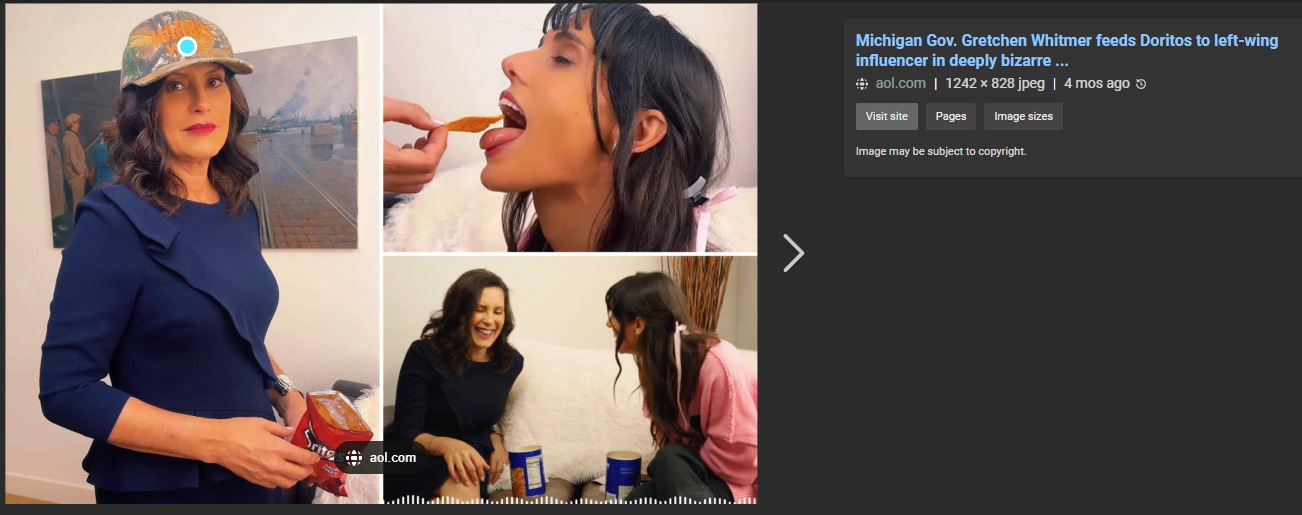Screen dimensions: 1302x515
Task: Click the globe icon on the image's aol.com badge
Action: (x=354, y=457)
